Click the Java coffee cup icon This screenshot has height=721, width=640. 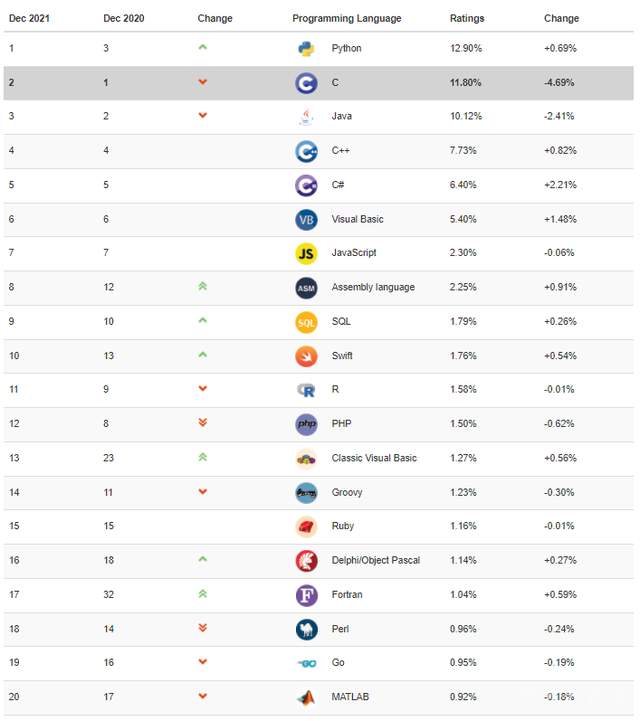[x=306, y=117]
